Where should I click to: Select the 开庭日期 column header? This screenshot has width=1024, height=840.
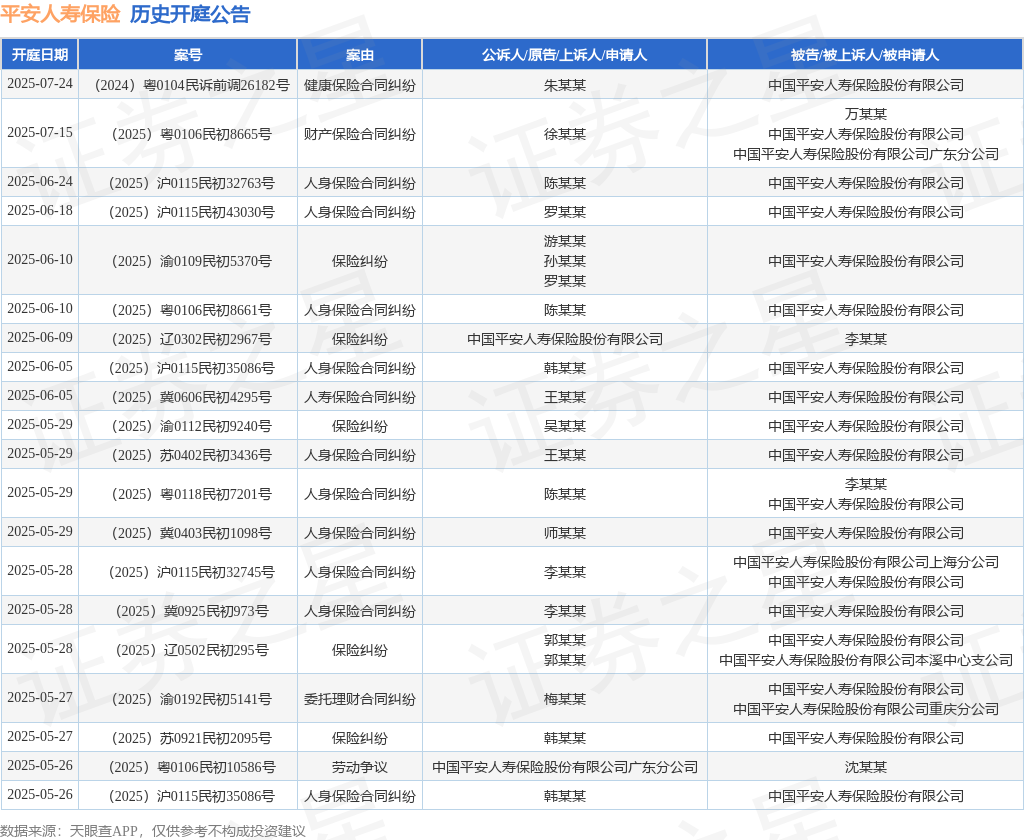point(40,55)
